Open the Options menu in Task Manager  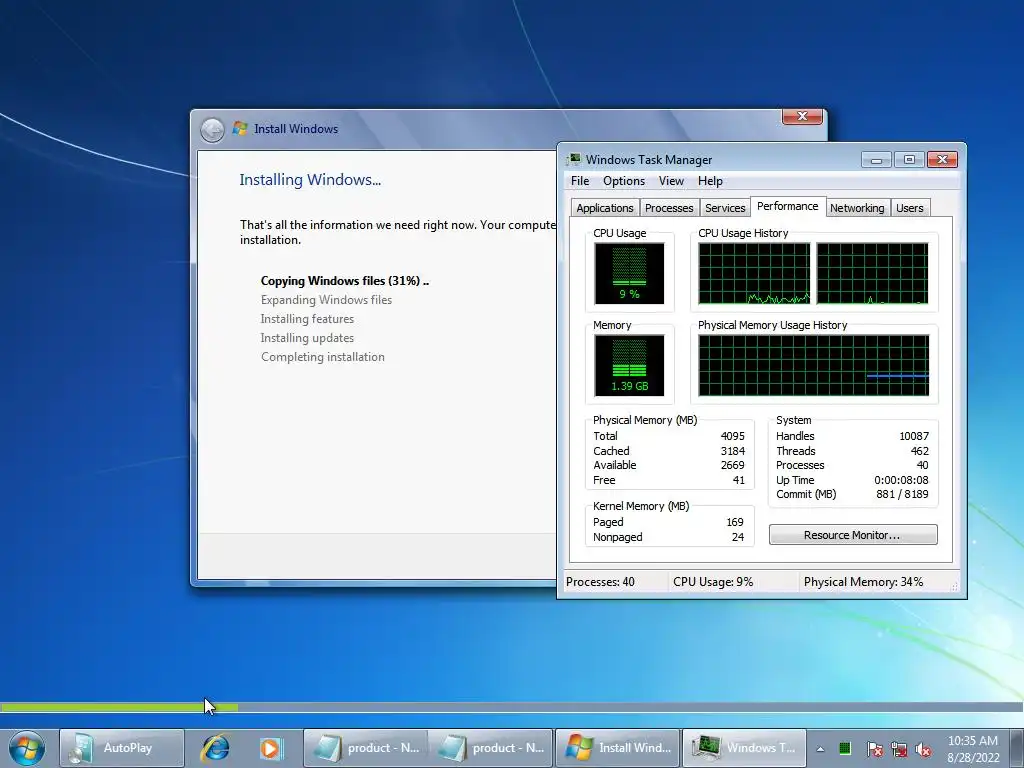click(624, 181)
